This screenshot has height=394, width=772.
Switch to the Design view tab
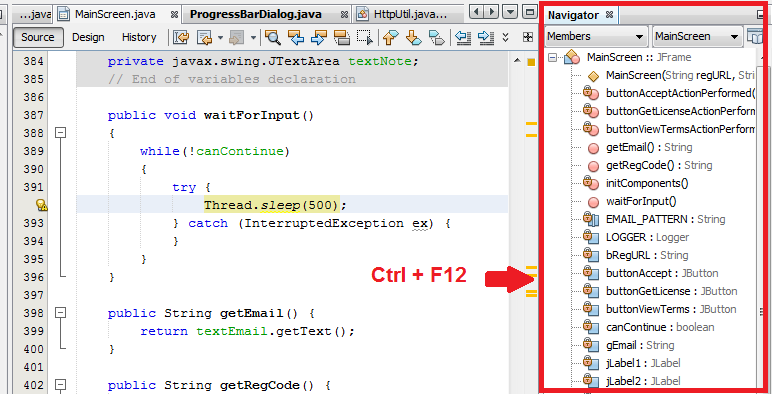point(88,37)
